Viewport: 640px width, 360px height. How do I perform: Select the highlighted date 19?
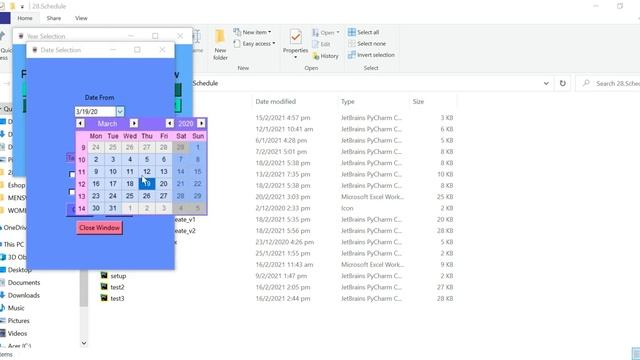point(147,184)
